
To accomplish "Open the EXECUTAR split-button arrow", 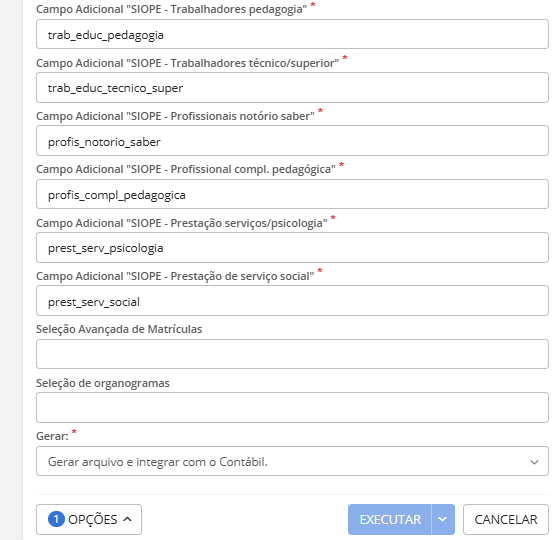I will [x=443, y=519].
